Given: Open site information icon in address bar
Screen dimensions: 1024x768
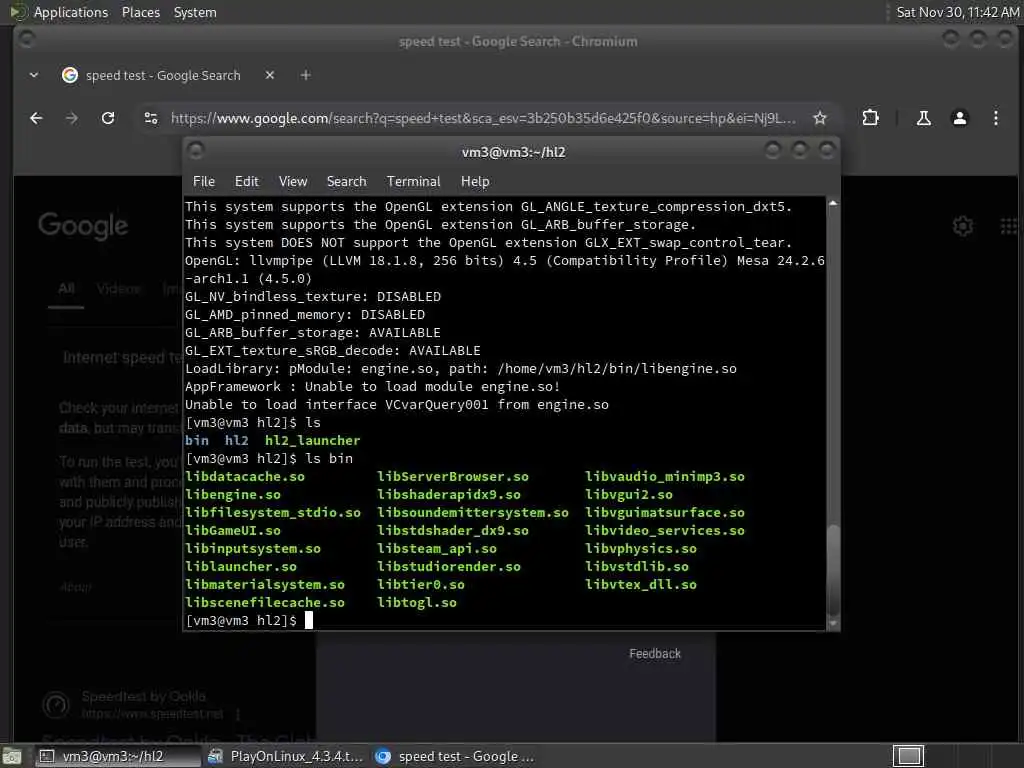Looking at the screenshot, I should click(x=151, y=118).
